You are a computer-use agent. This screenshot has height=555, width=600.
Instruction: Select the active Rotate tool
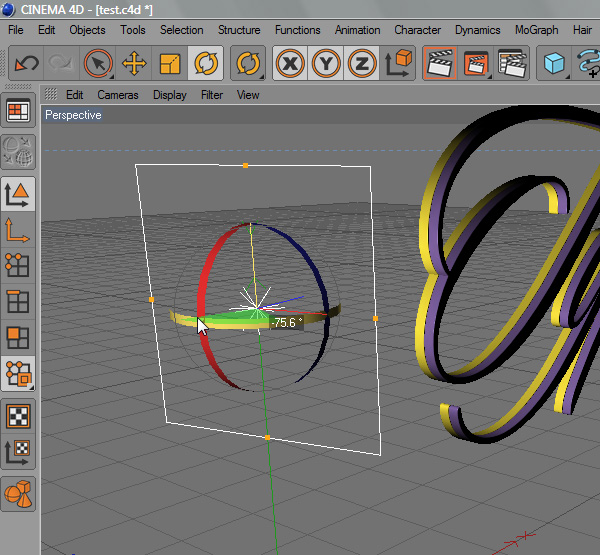click(x=207, y=64)
